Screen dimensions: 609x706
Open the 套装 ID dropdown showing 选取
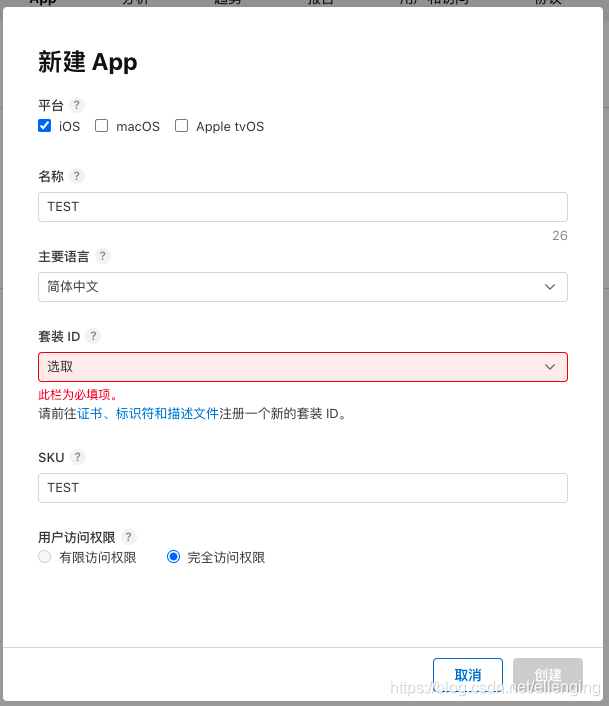[x=302, y=367]
